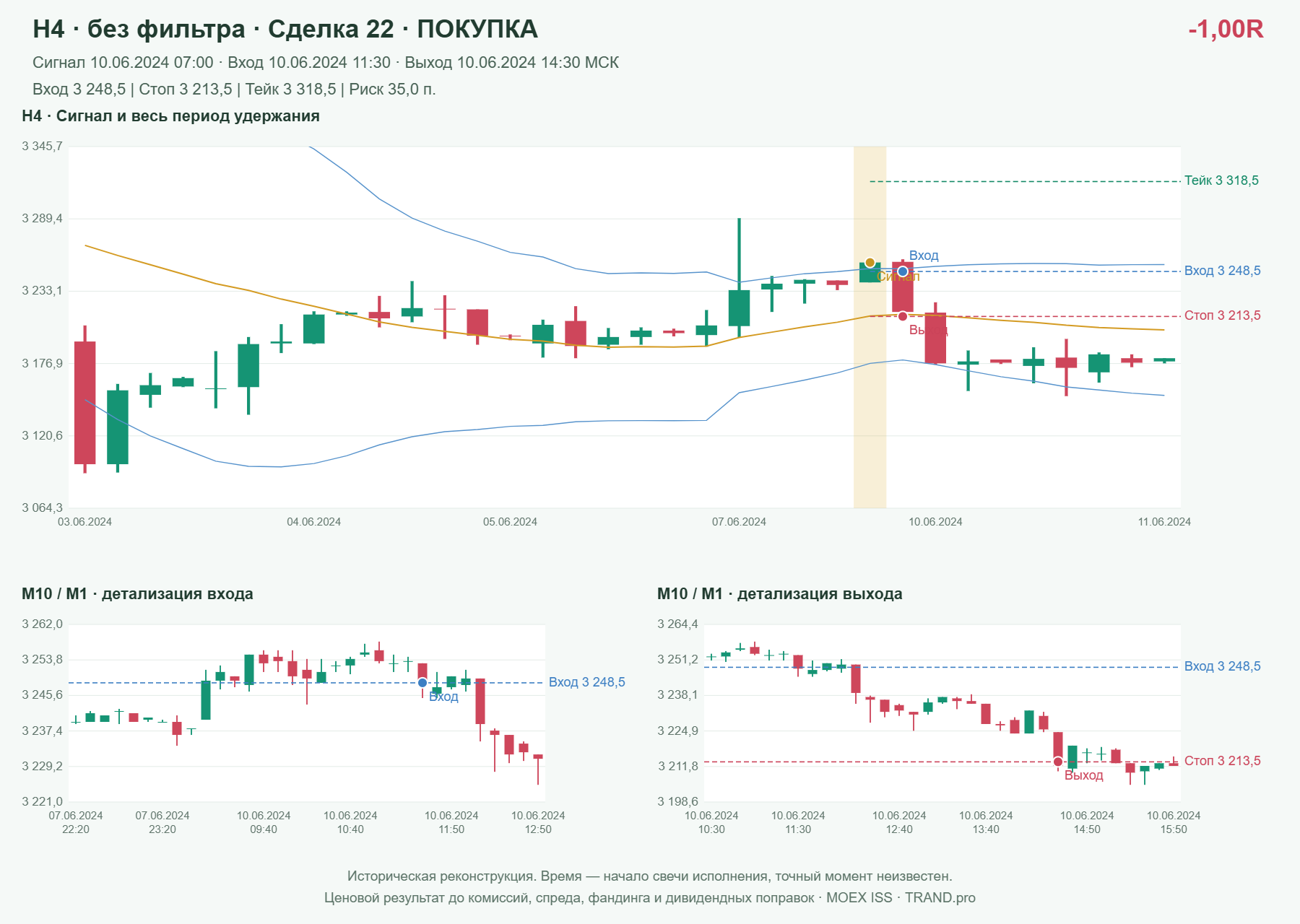Click the blue entry marker dot on the H4 chart
This screenshot has height=924, width=1300.
(903, 271)
